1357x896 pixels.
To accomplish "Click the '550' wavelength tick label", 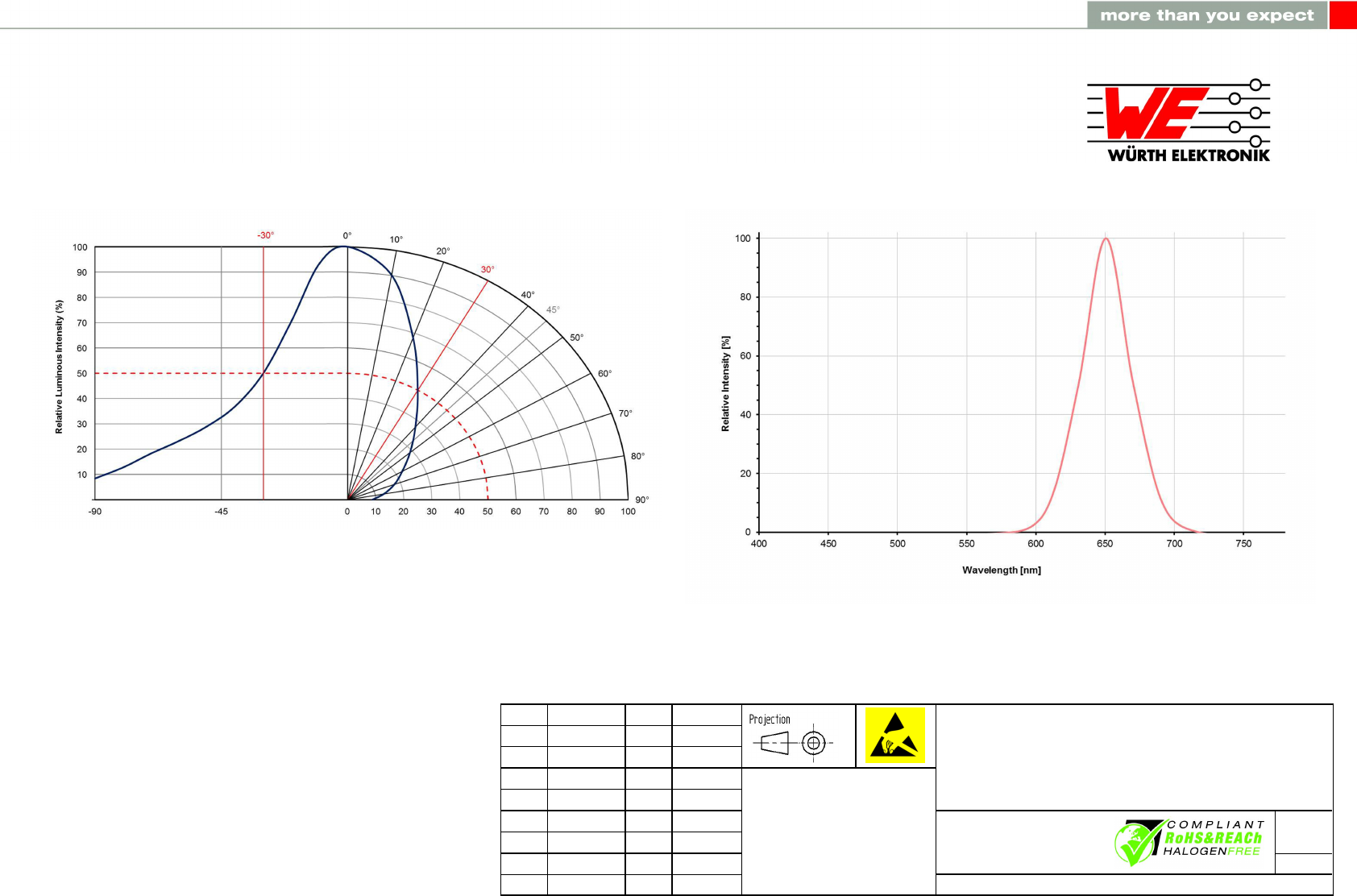I will (967, 544).
